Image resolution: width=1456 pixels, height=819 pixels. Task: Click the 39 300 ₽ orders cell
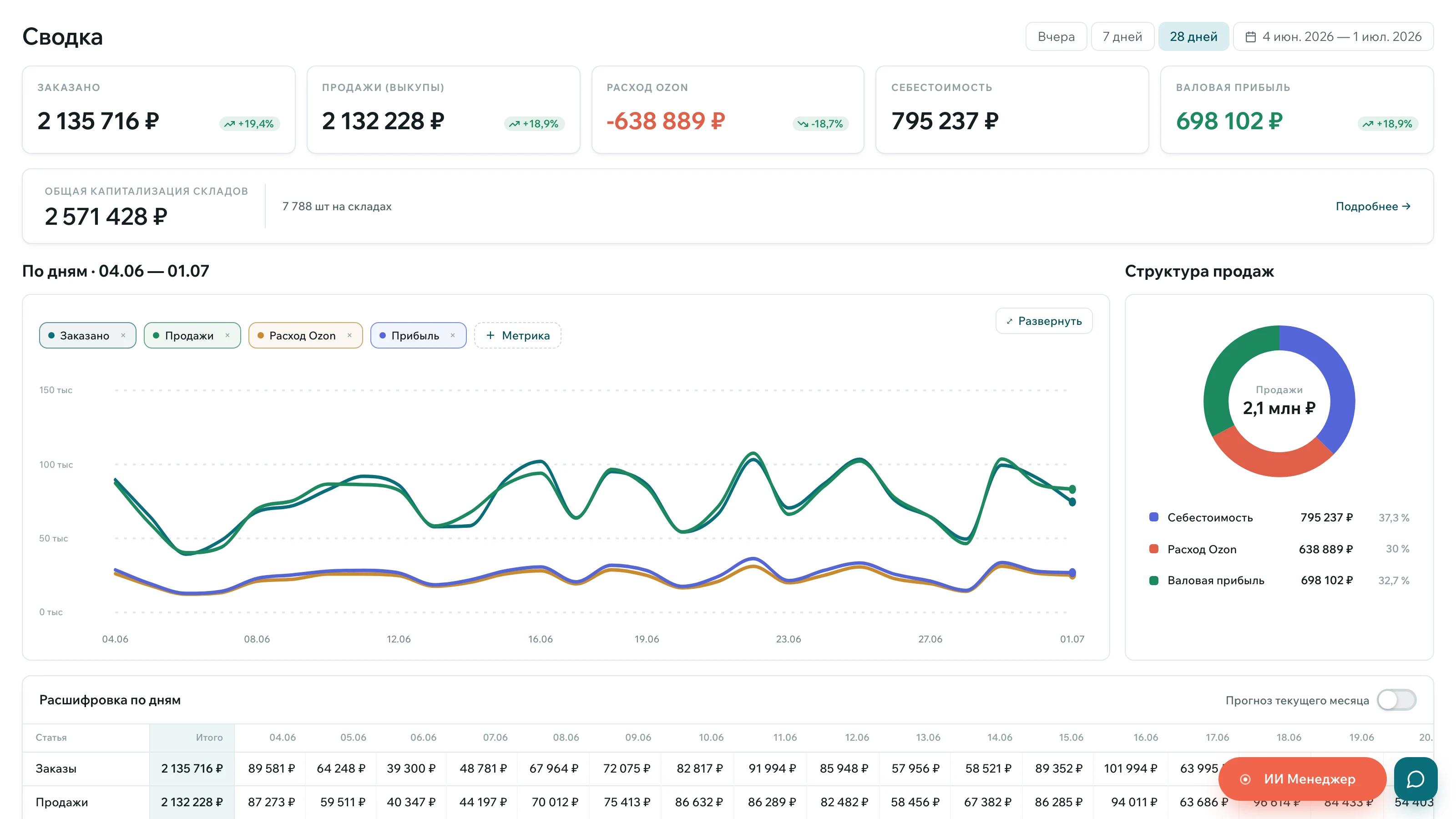pyautogui.click(x=411, y=768)
